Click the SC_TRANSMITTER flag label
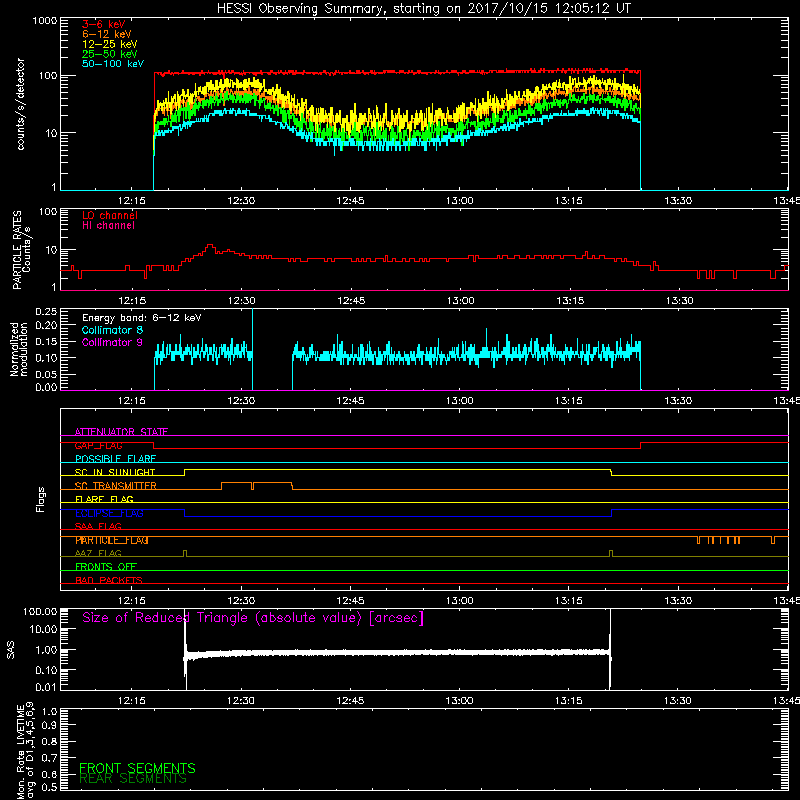The width and height of the screenshot is (800, 800). (116, 486)
